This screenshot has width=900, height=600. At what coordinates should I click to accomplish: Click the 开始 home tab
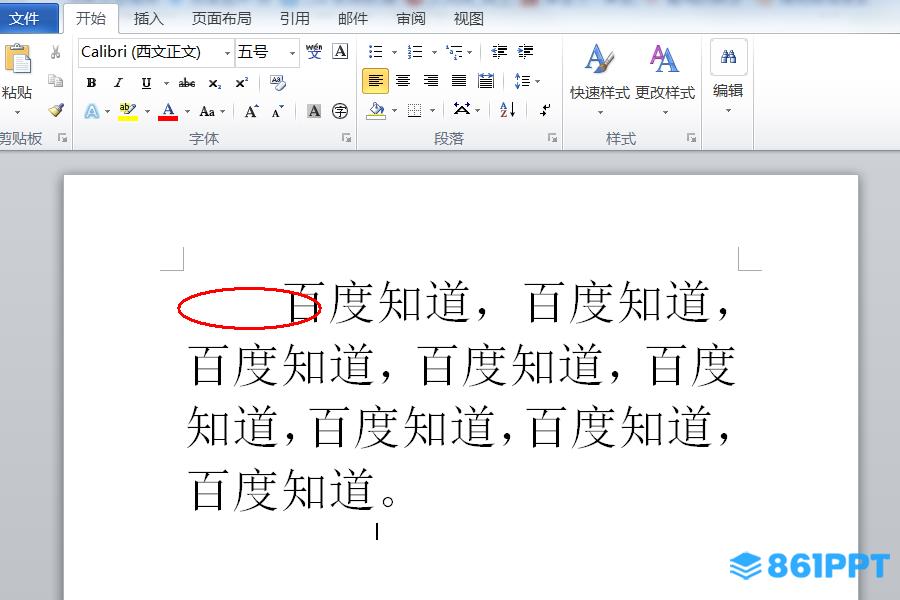[x=91, y=18]
